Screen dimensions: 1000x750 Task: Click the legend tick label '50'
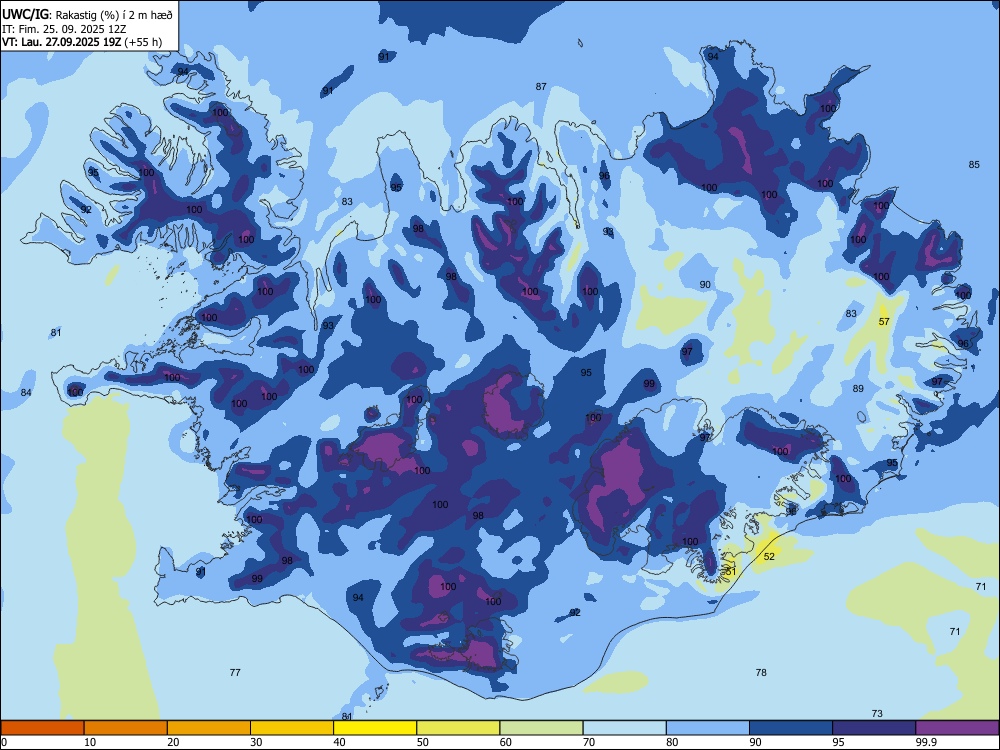tap(422, 742)
